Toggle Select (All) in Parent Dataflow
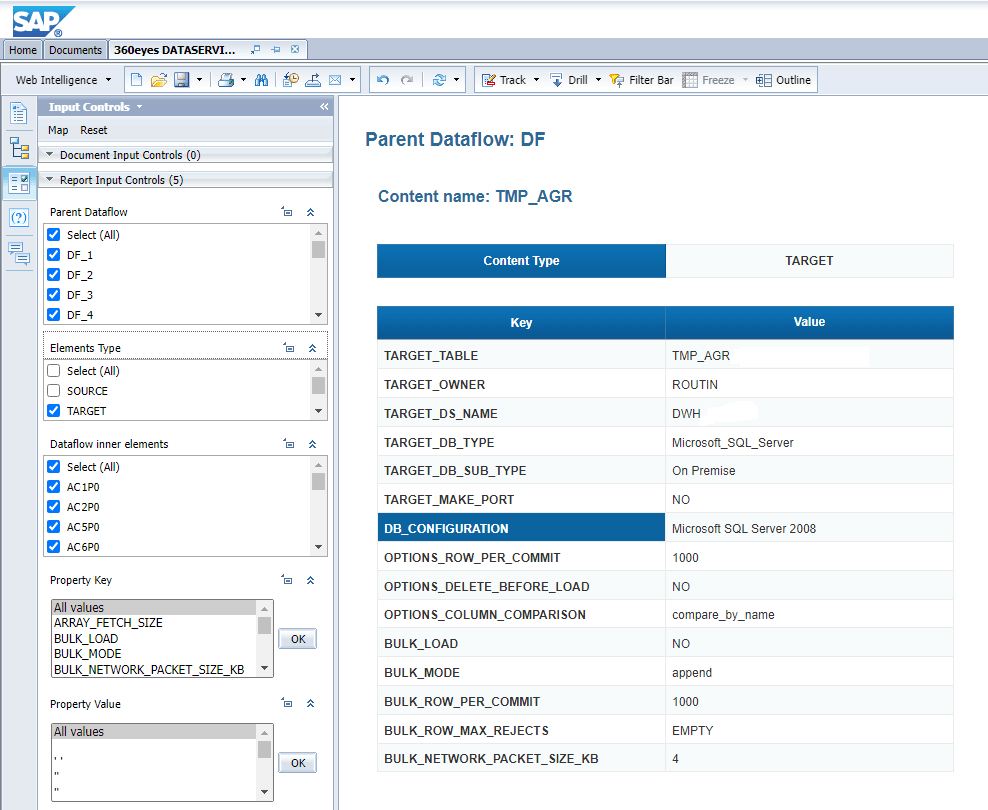988x810 pixels. [54, 234]
